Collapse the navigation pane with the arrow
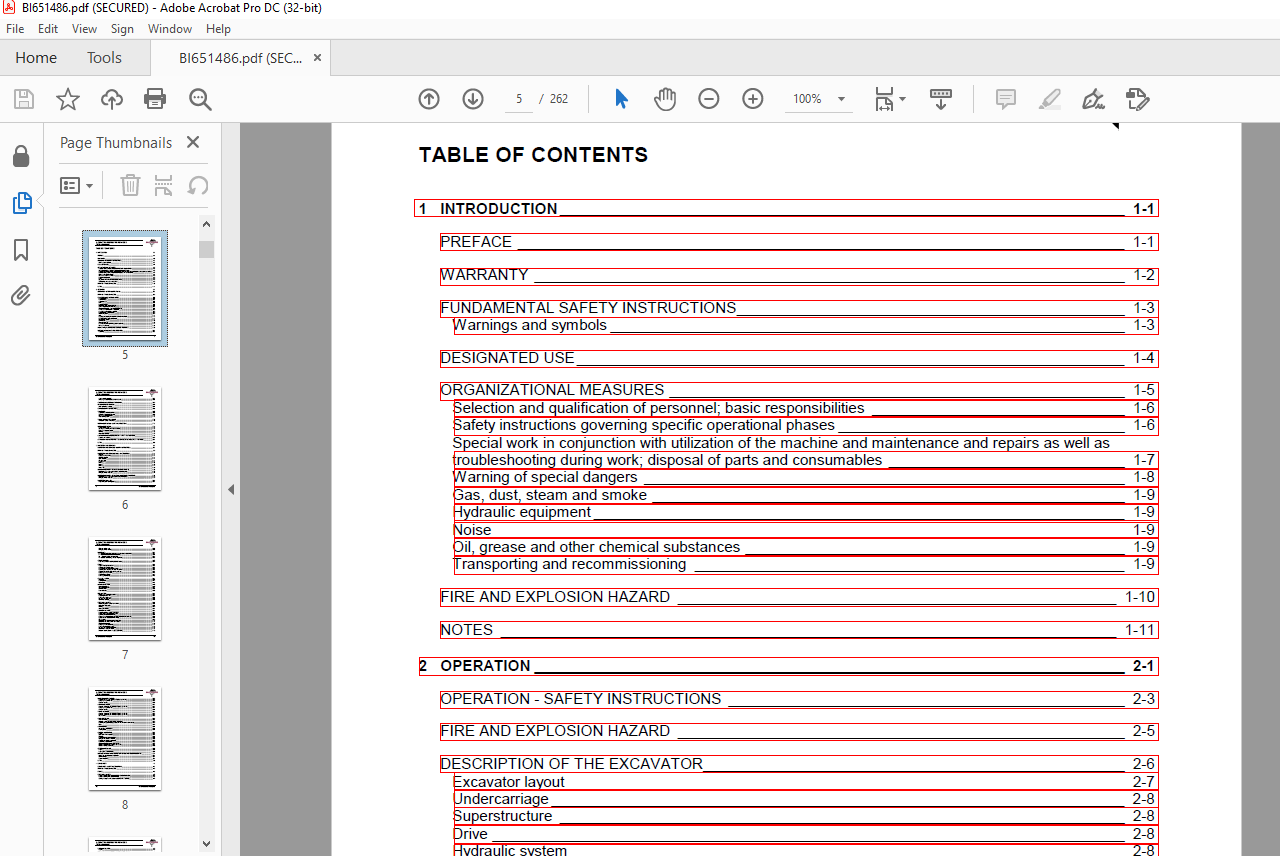The image size is (1280, 856). pos(230,490)
